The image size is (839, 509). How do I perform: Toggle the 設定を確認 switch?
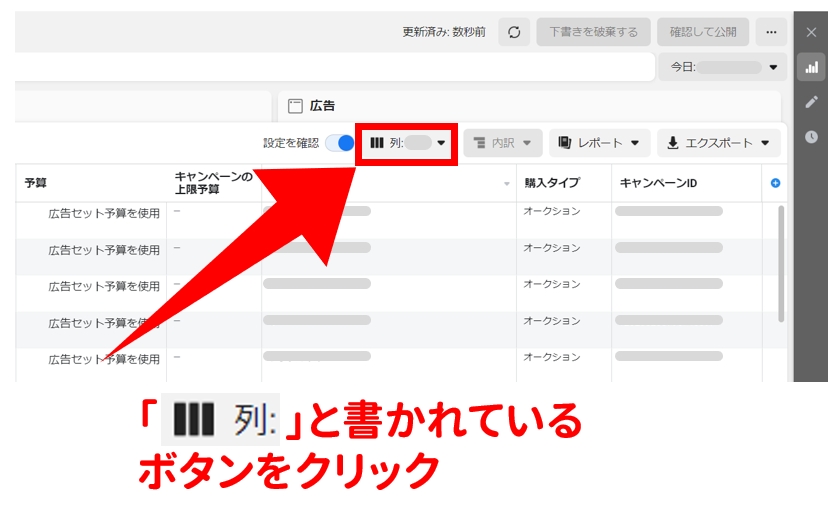[340, 143]
